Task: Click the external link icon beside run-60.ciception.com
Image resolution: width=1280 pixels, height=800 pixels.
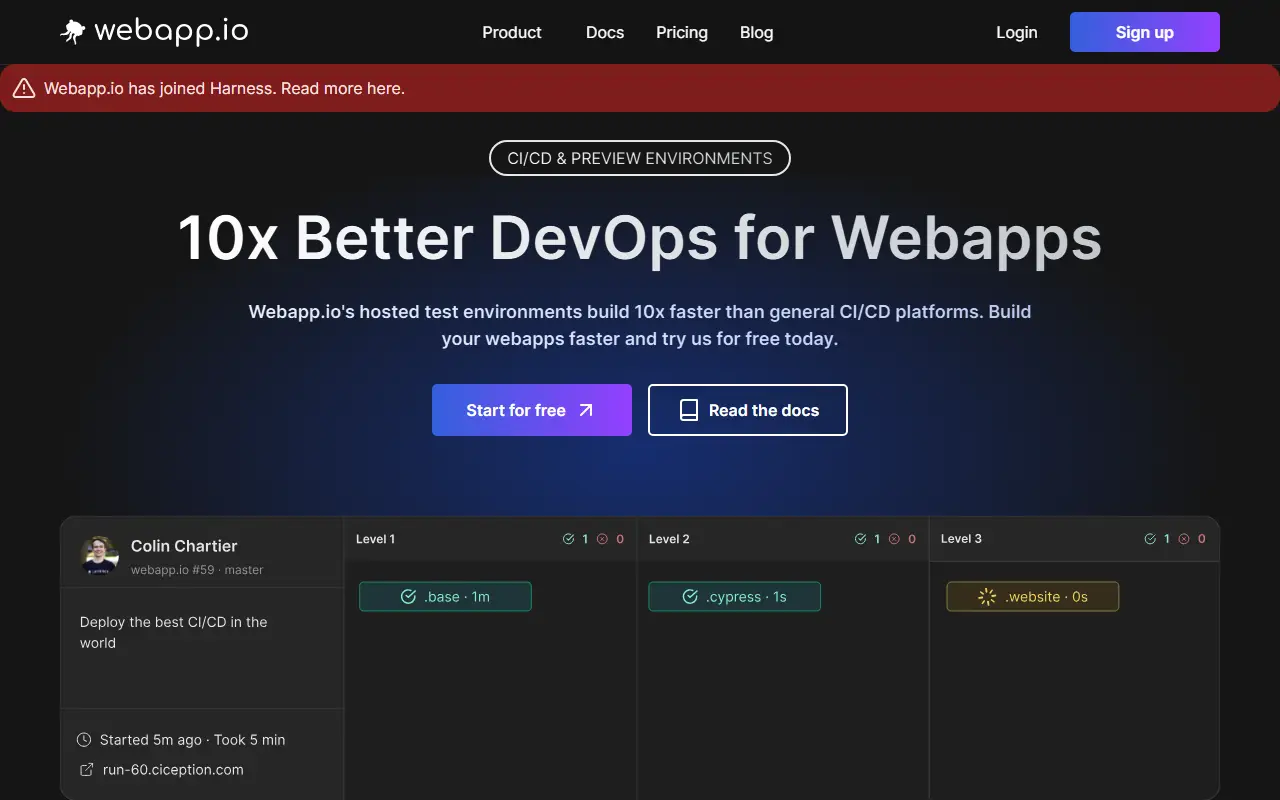Action: tap(85, 770)
